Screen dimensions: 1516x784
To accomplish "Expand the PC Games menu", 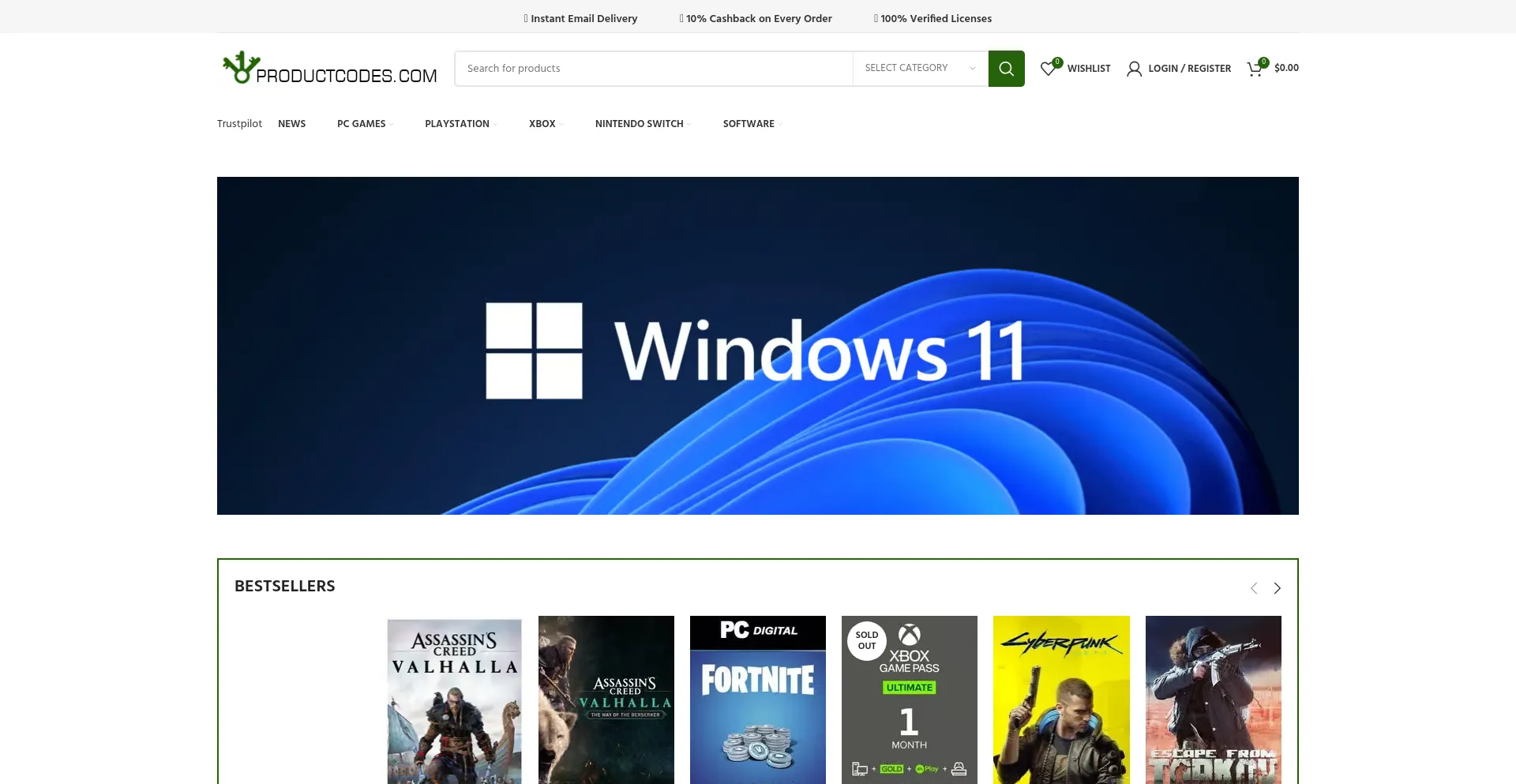I will [362, 124].
